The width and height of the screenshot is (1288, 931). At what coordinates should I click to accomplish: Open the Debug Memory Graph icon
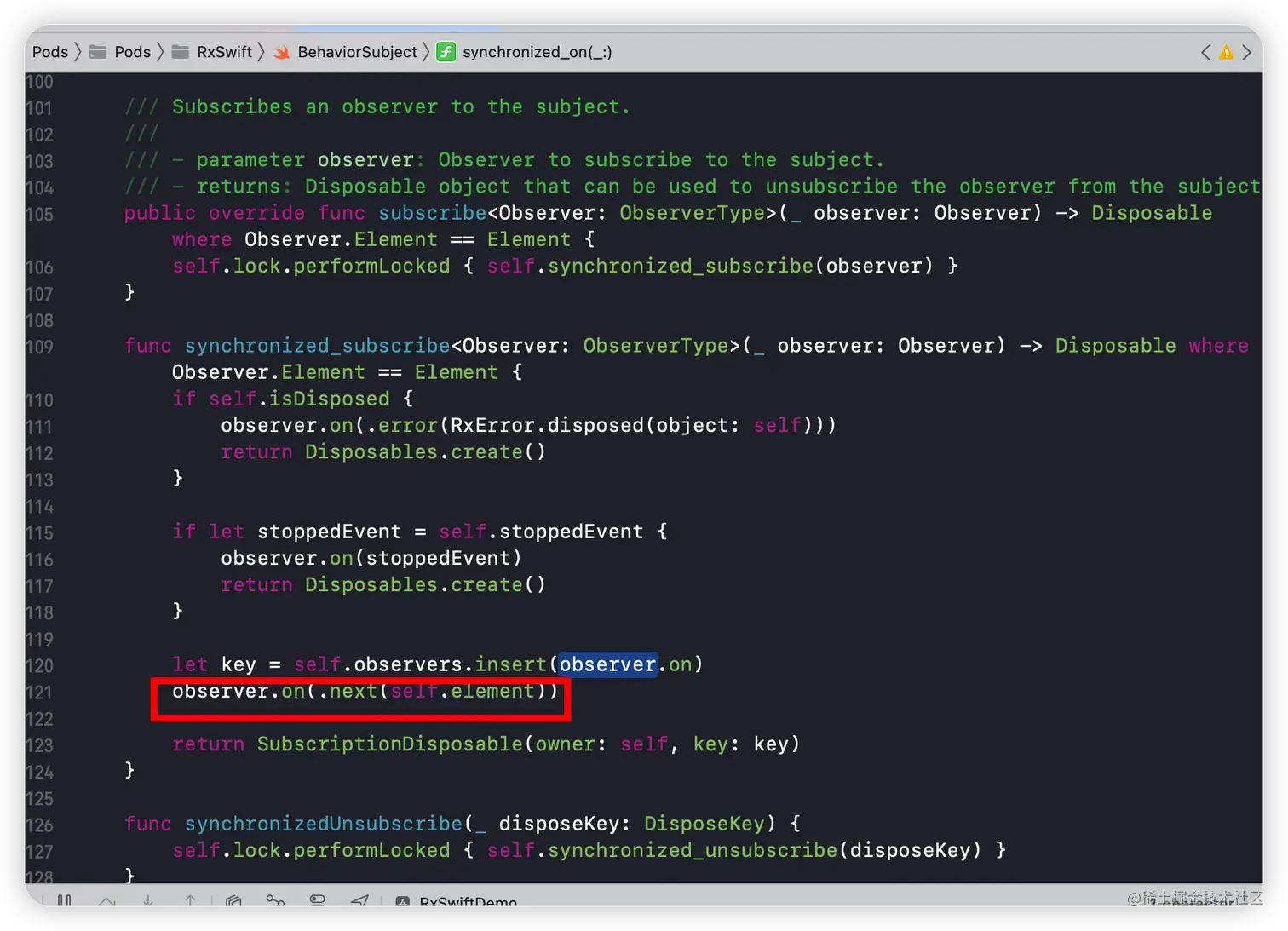pyautogui.click(x=275, y=899)
